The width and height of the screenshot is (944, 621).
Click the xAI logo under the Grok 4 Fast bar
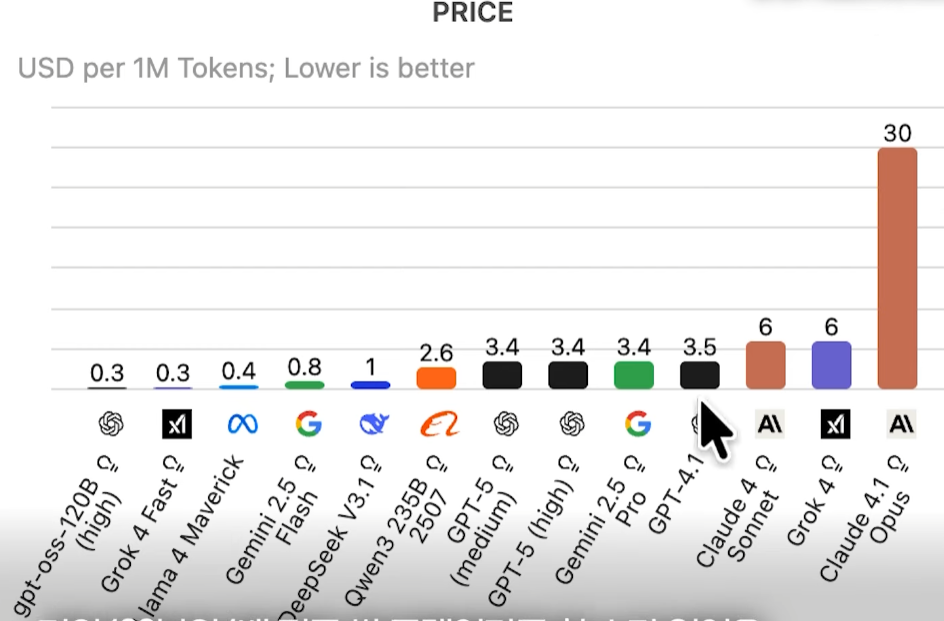[x=176, y=425]
